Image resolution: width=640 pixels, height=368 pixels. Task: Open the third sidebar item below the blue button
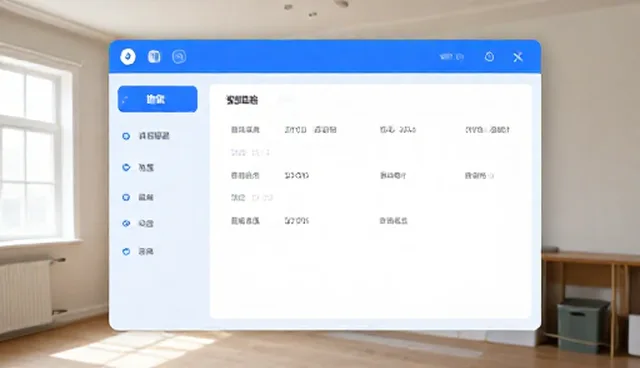pyautogui.click(x=138, y=197)
